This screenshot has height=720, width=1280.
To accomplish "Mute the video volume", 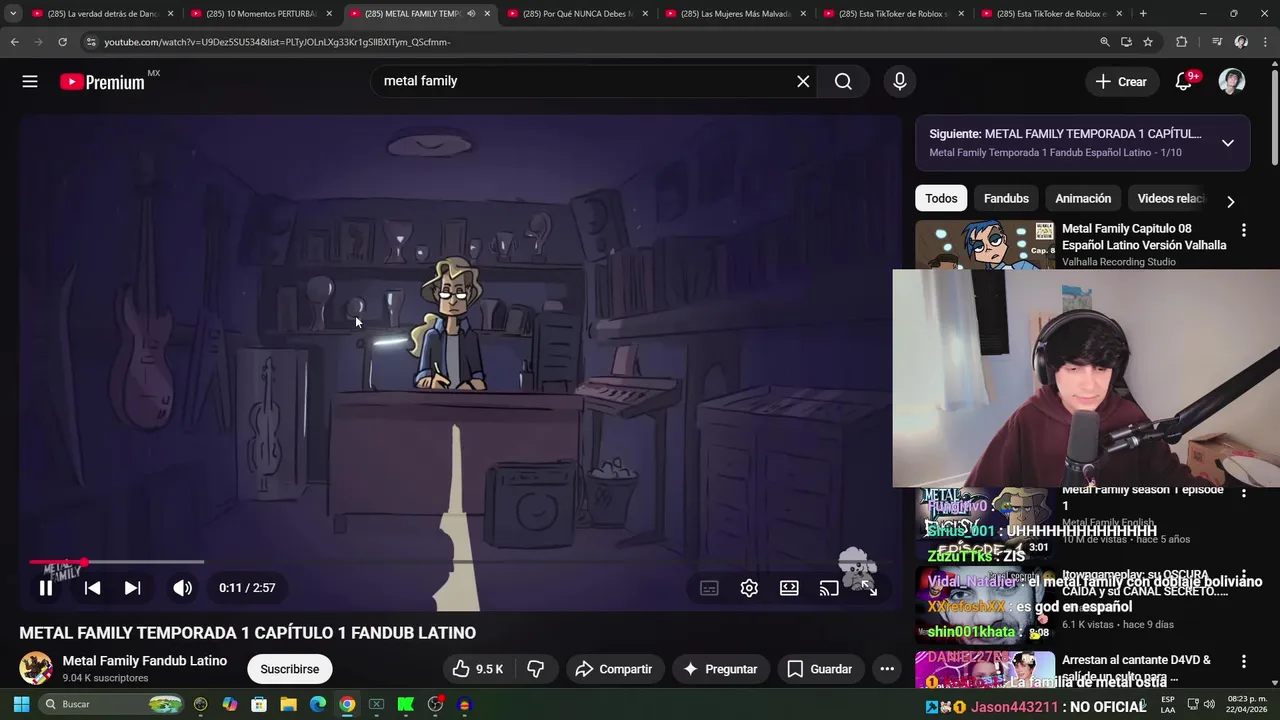I will (x=182, y=588).
